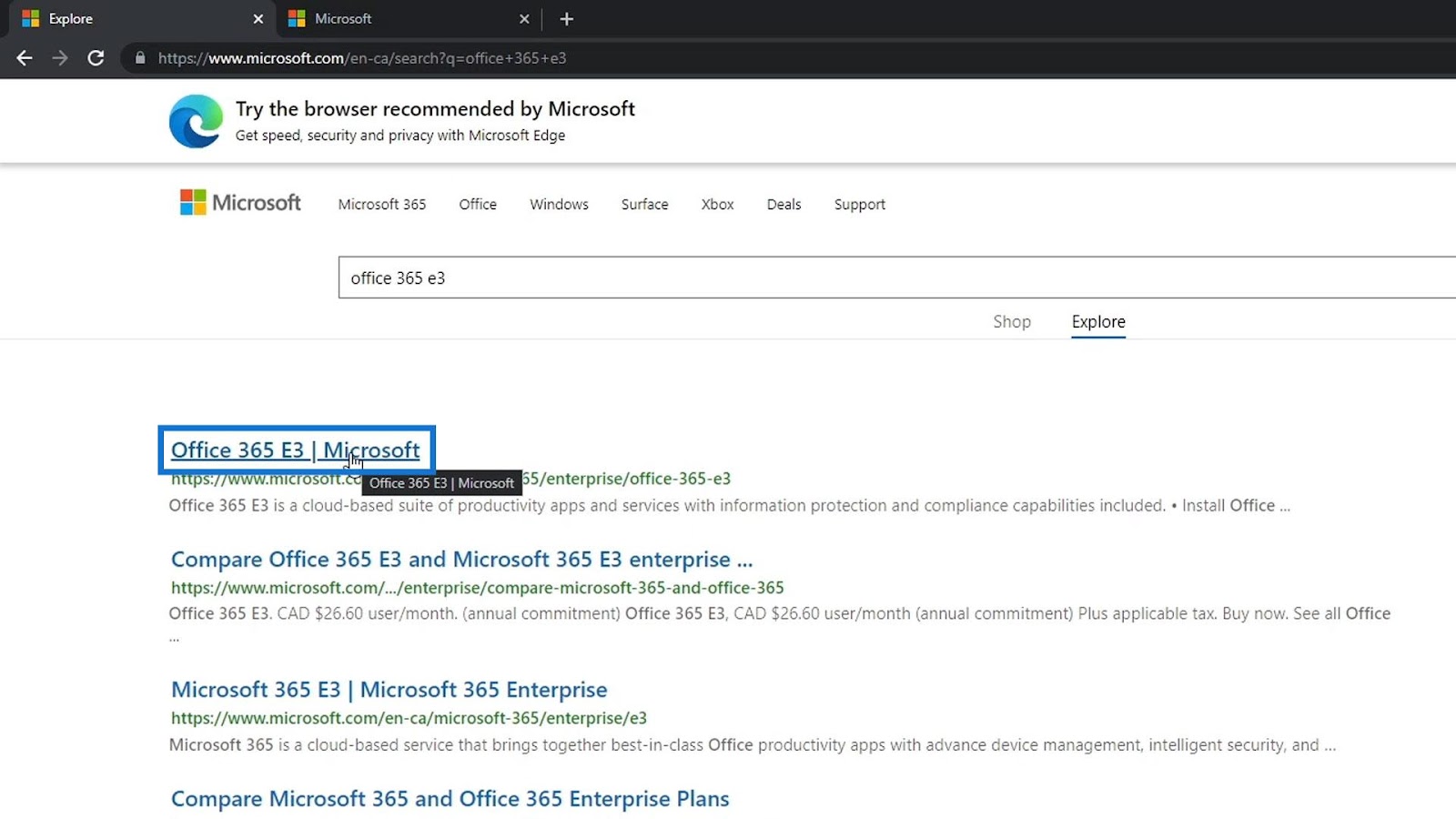The width and height of the screenshot is (1456, 819).
Task: Open Compare Office 365 E3 and Microsoft 365 E3 link
Action: (x=462, y=559)
